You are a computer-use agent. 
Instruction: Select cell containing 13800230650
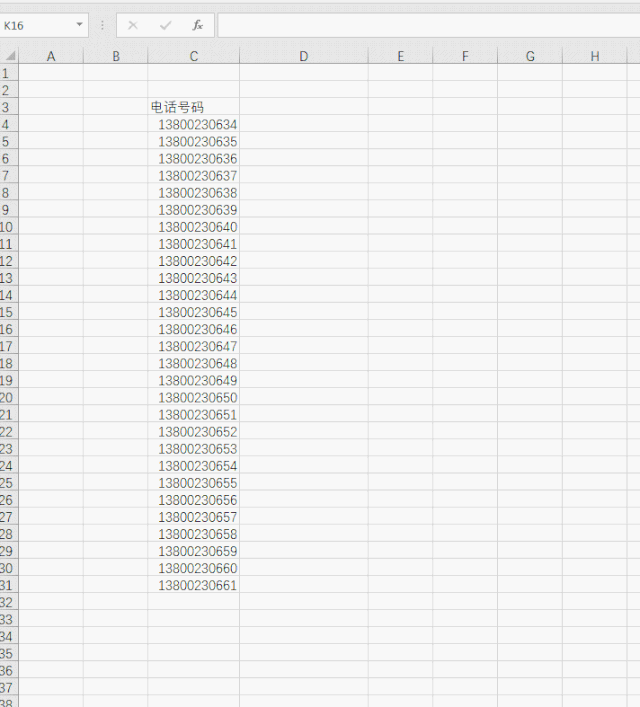[x=193, y=397]
